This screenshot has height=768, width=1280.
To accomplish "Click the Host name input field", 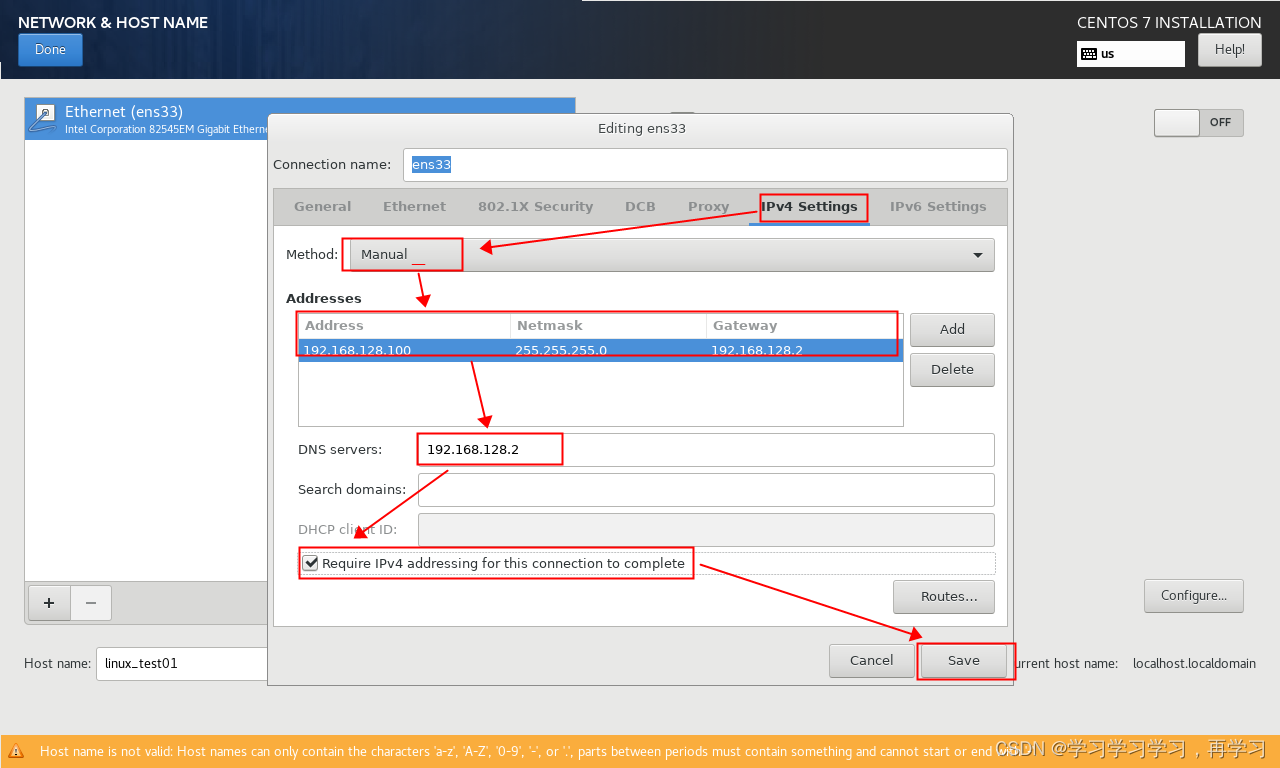I will click(182, 663).
